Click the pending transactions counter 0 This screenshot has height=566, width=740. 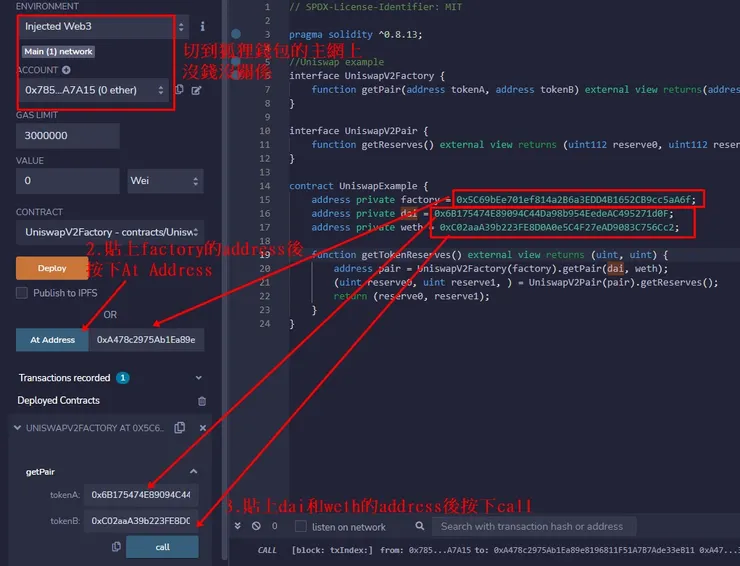[275, 526]
